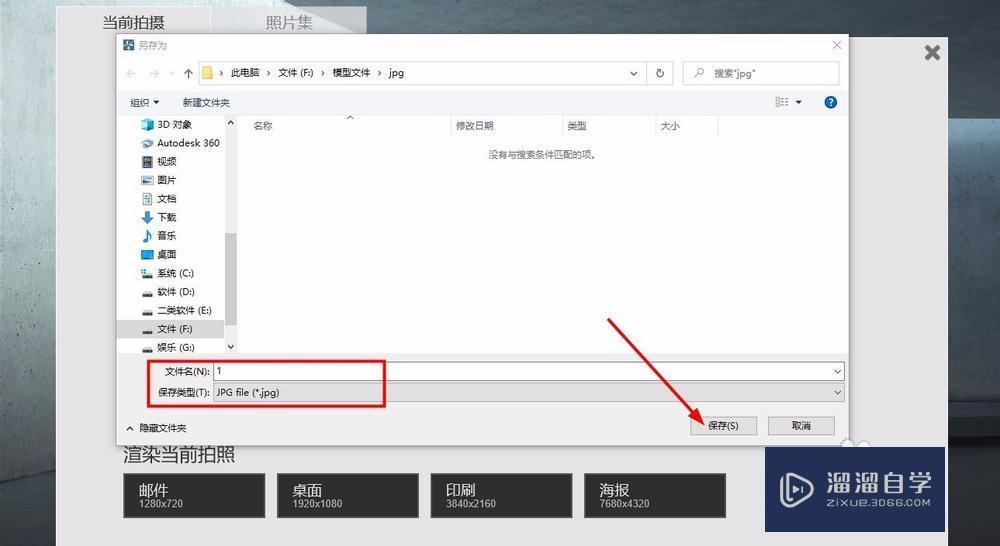Open the 保存类型 JPG file dropdown
The height and width of the screenshot is (546, 1000).
pyautogui.click(x=529, y=392)
